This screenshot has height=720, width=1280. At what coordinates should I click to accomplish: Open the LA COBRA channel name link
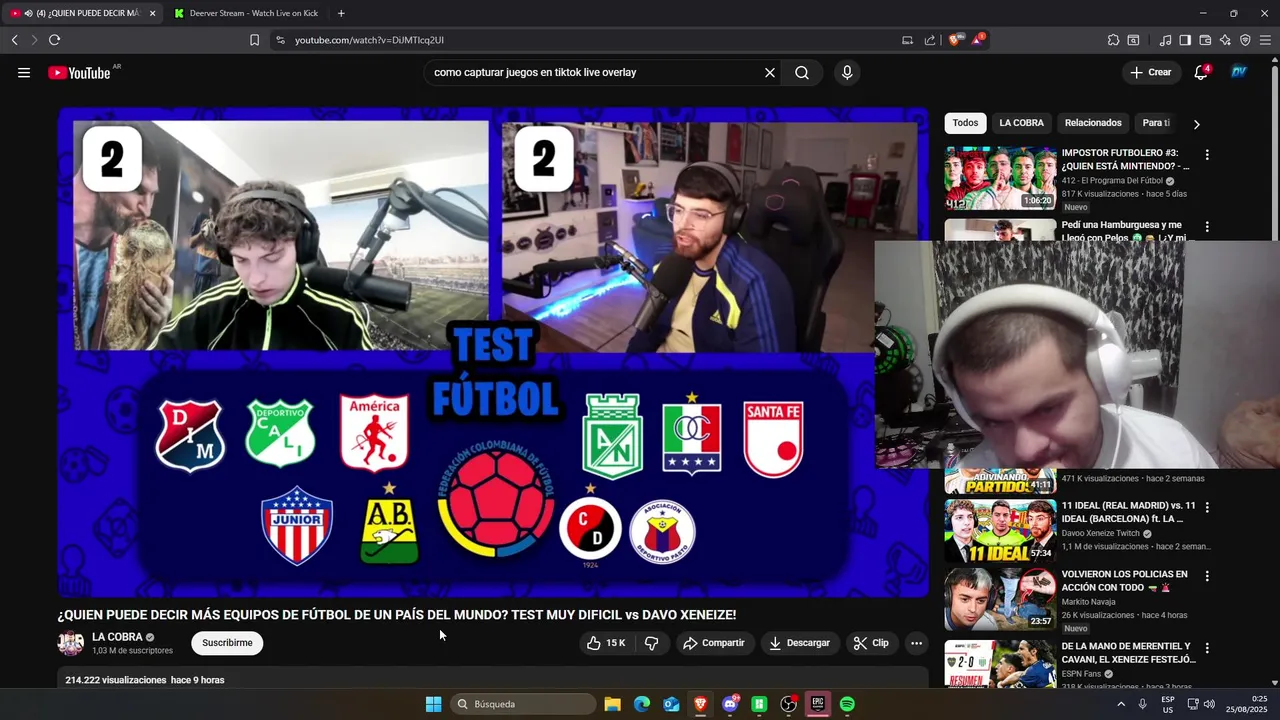click(x=117, y=637)
